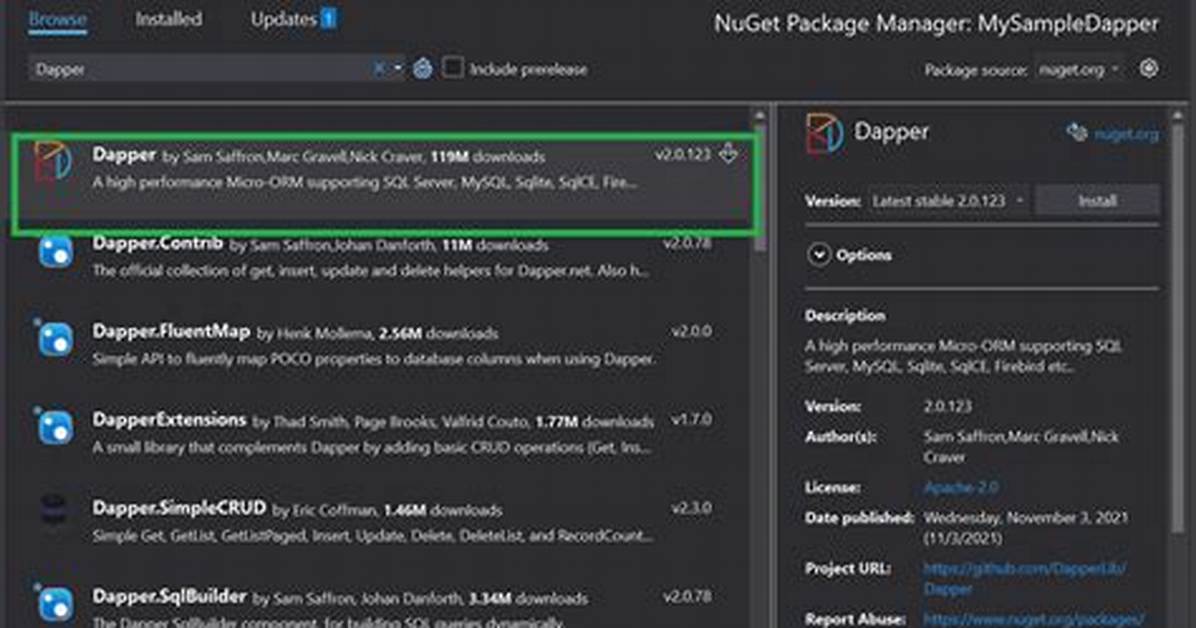Click the Dapper.FluentMap package icon

pyautogui.click(x=56, y=340)
